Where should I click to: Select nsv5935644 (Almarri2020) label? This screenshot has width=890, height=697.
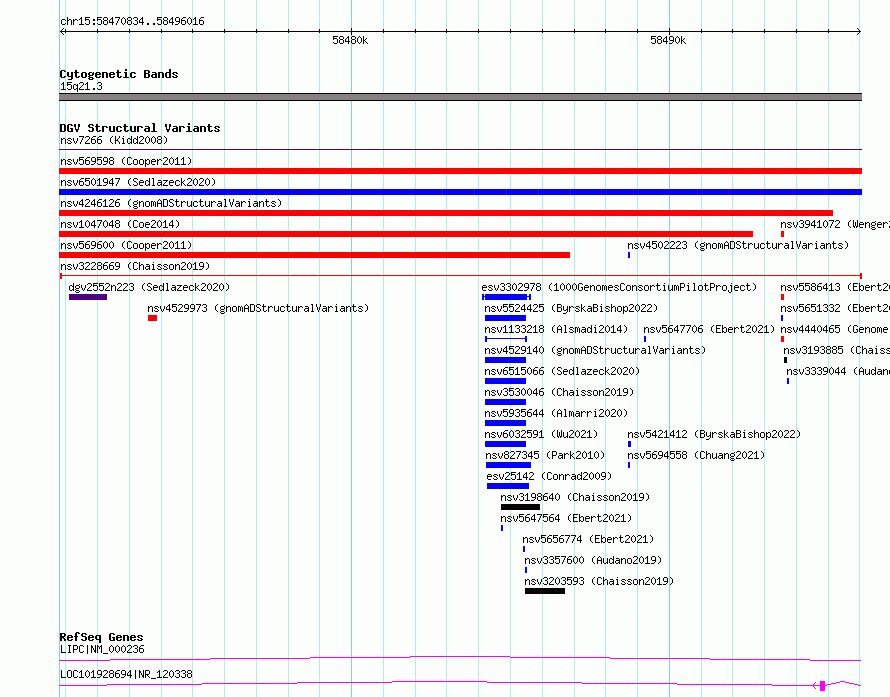[556, 413]
